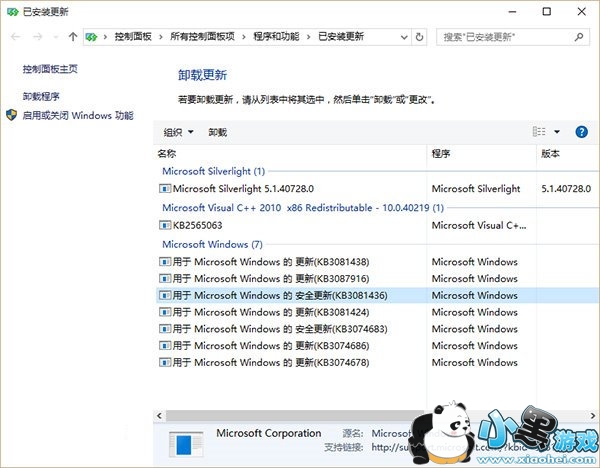
Task: Select update KB3087916
Action: [271, 279]
